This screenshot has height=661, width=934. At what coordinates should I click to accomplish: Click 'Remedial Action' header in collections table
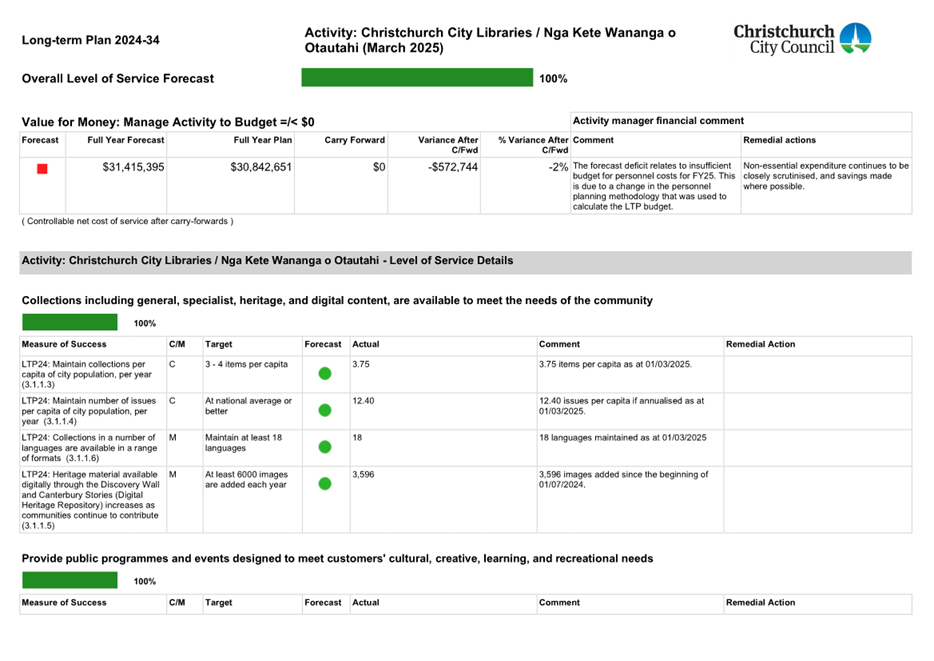[760, 344]
